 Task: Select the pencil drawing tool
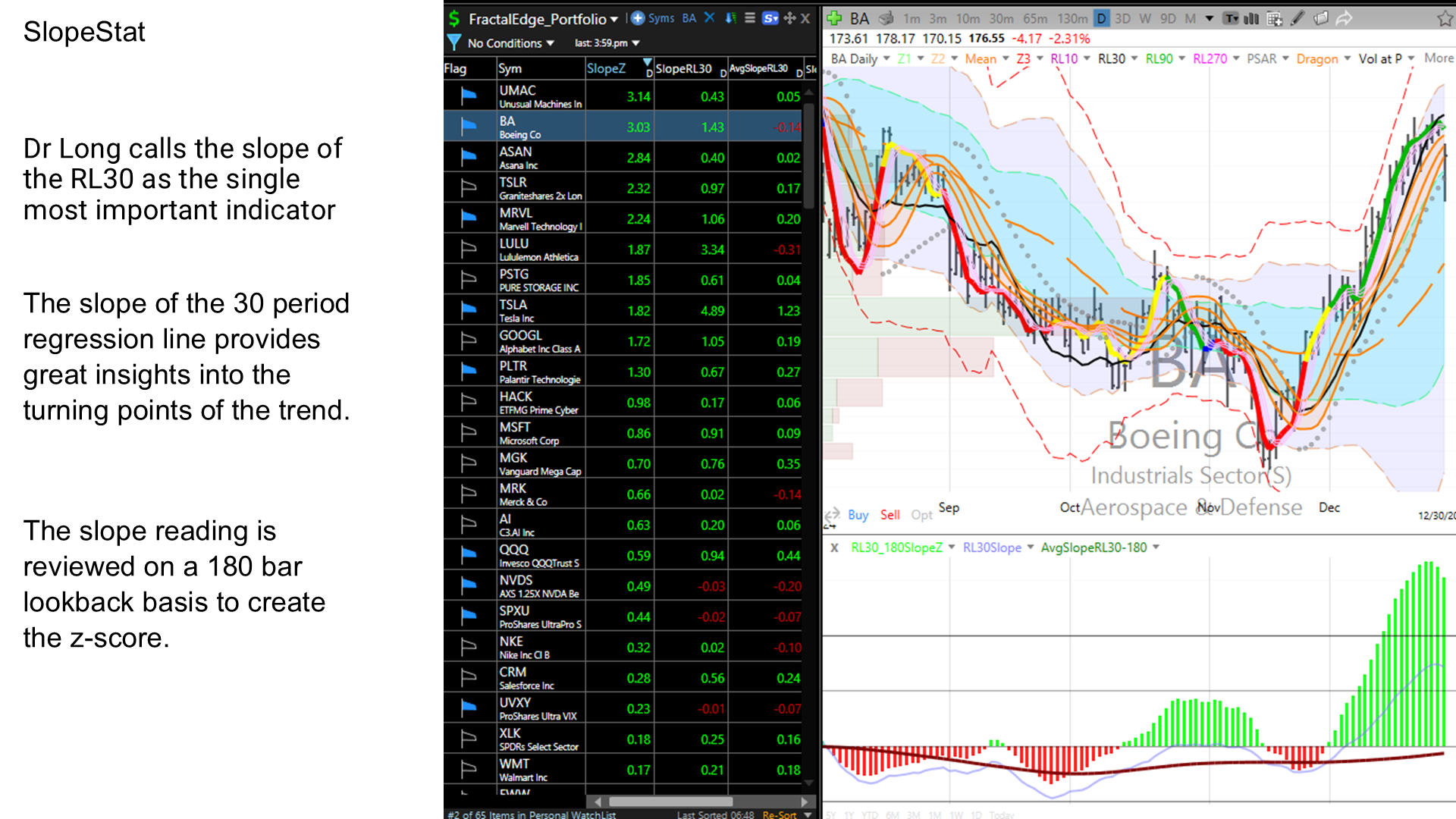[x=1298, y=18]
